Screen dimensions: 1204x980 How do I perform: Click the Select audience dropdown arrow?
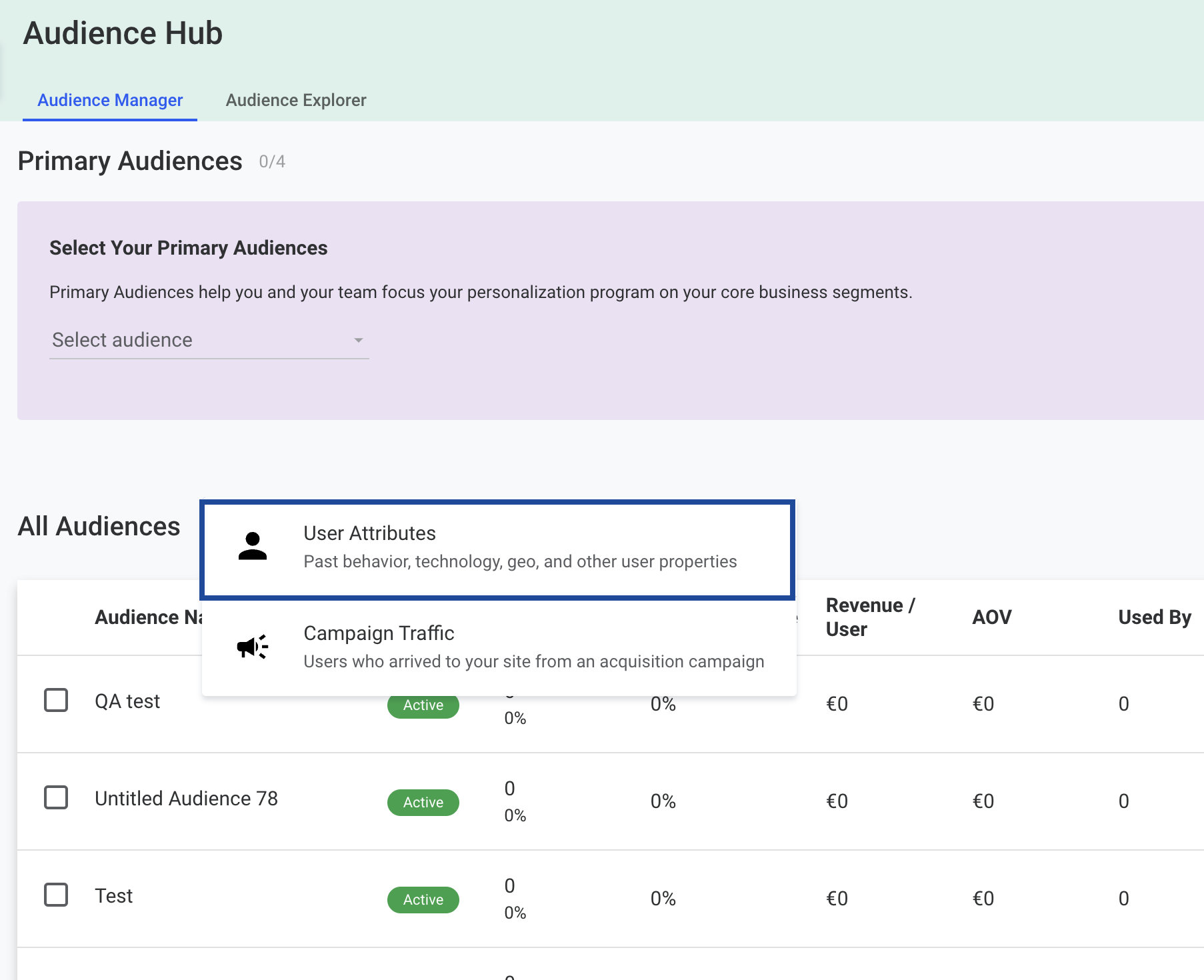(x=358, y=340)
